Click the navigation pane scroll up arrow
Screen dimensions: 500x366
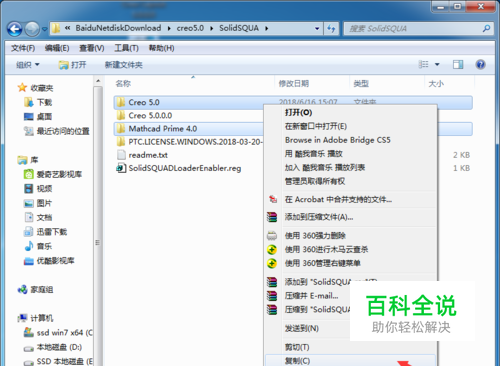[98, 81]
